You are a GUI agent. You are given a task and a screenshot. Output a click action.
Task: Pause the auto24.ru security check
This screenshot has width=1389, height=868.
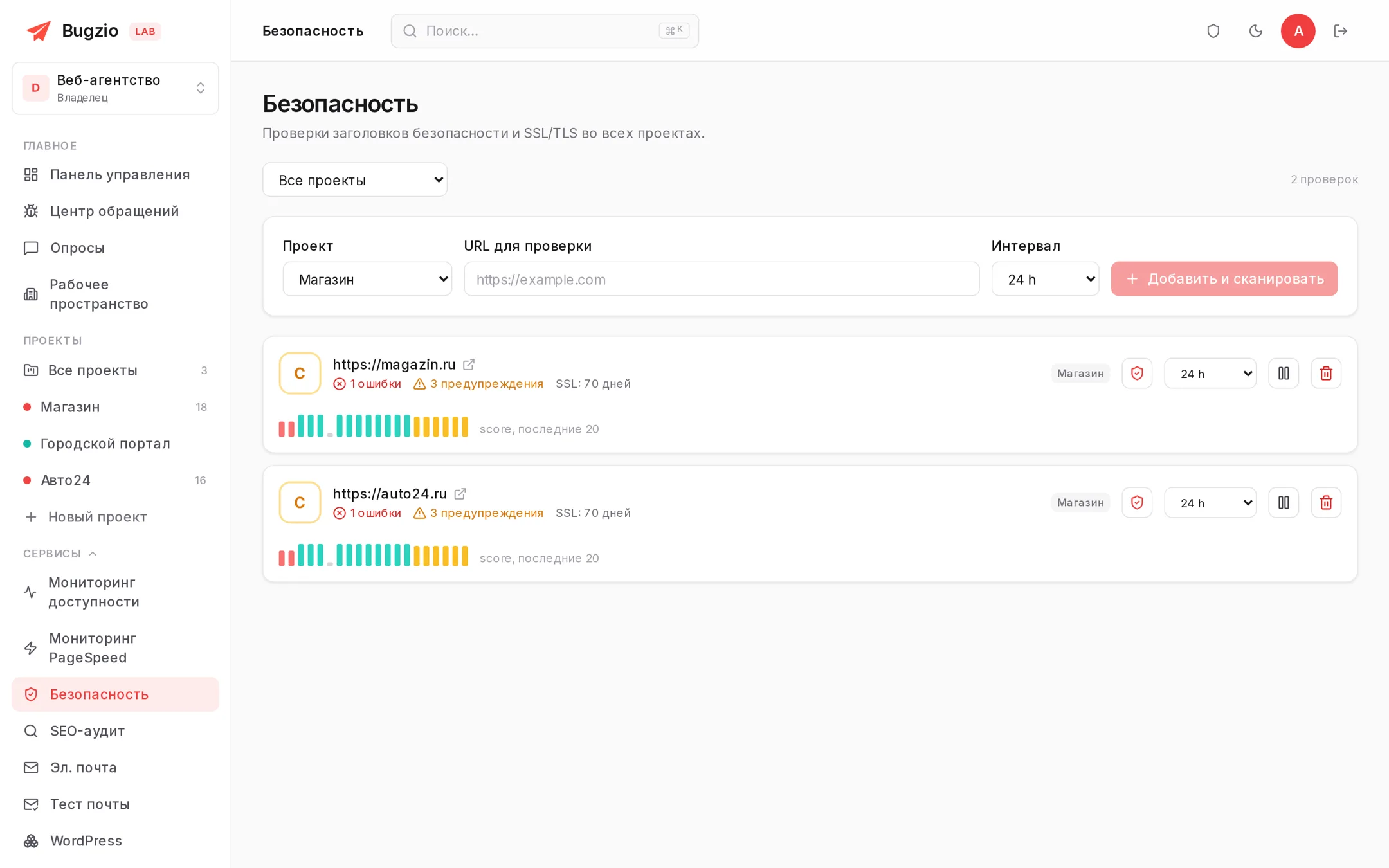(x=1284, y=503)
